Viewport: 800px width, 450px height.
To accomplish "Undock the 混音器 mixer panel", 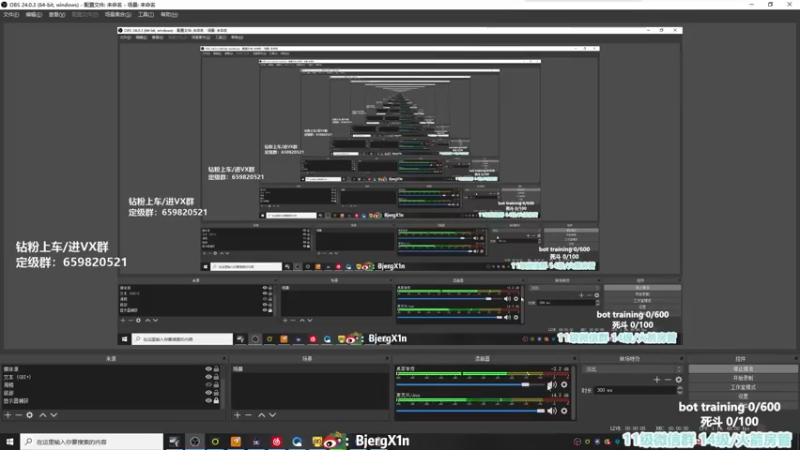I will pyautogui.click(x=574, y=359).
